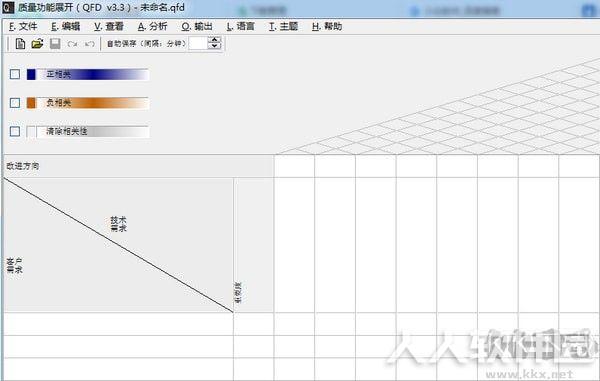This screenshot has height=381, width=600.
Task: Click the 客户需求 header label
Action: pos(15,265)
